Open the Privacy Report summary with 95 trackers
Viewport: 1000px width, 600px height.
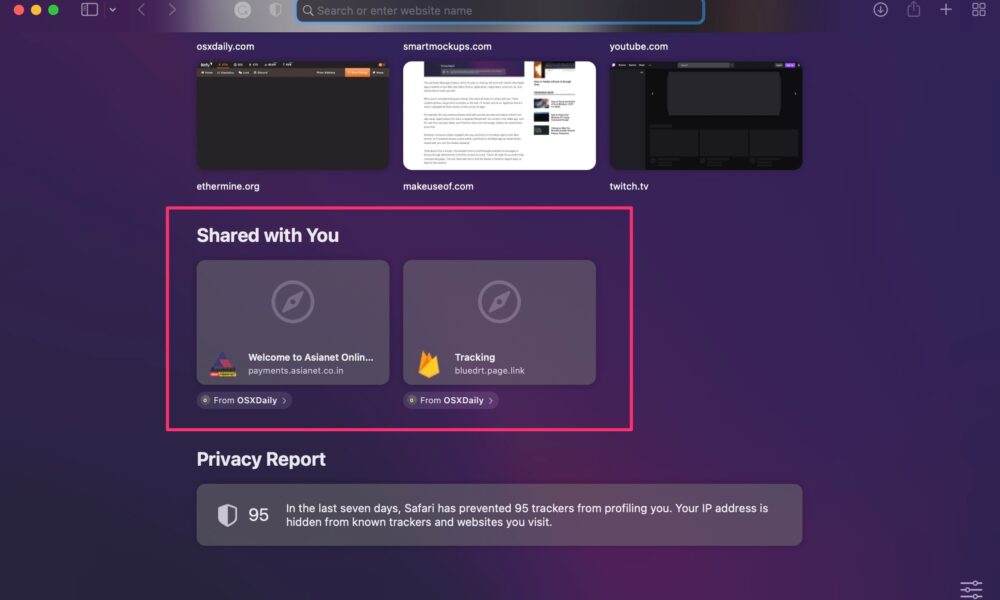[x=499, y=515]
